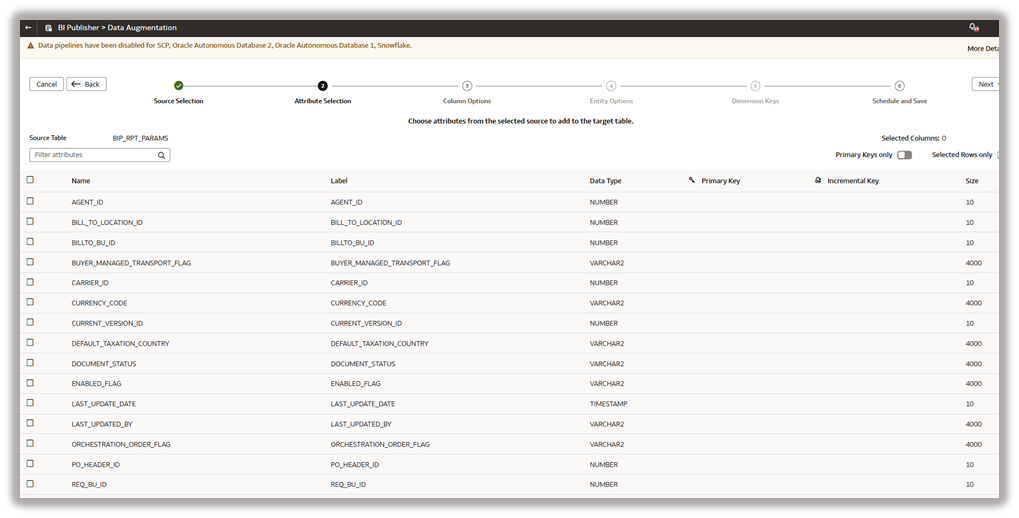The width and height of the screenshot is (1019, 518).
Task: Check the BILLTO_BU_ID row checkbox
Action: coord(30,241)
